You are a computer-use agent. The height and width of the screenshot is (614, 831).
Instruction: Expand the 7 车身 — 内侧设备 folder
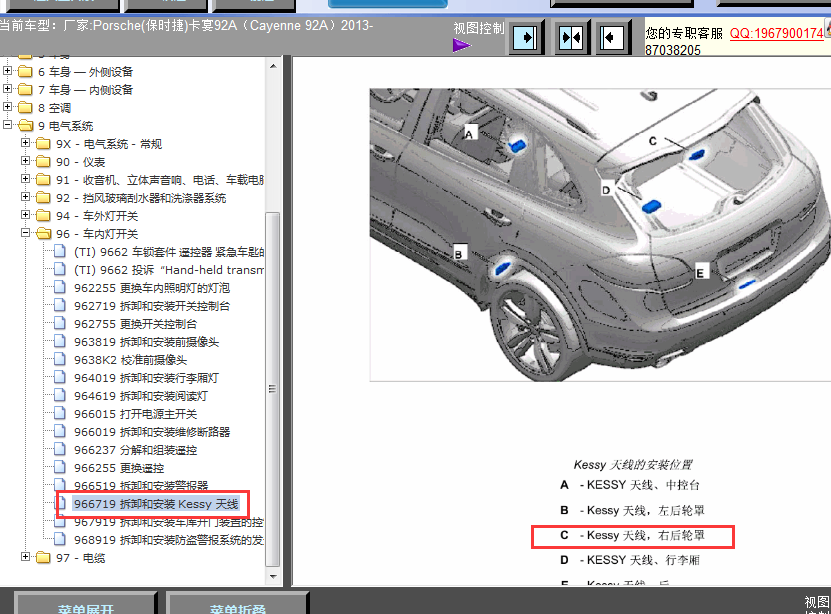click(x=7, y=88)
